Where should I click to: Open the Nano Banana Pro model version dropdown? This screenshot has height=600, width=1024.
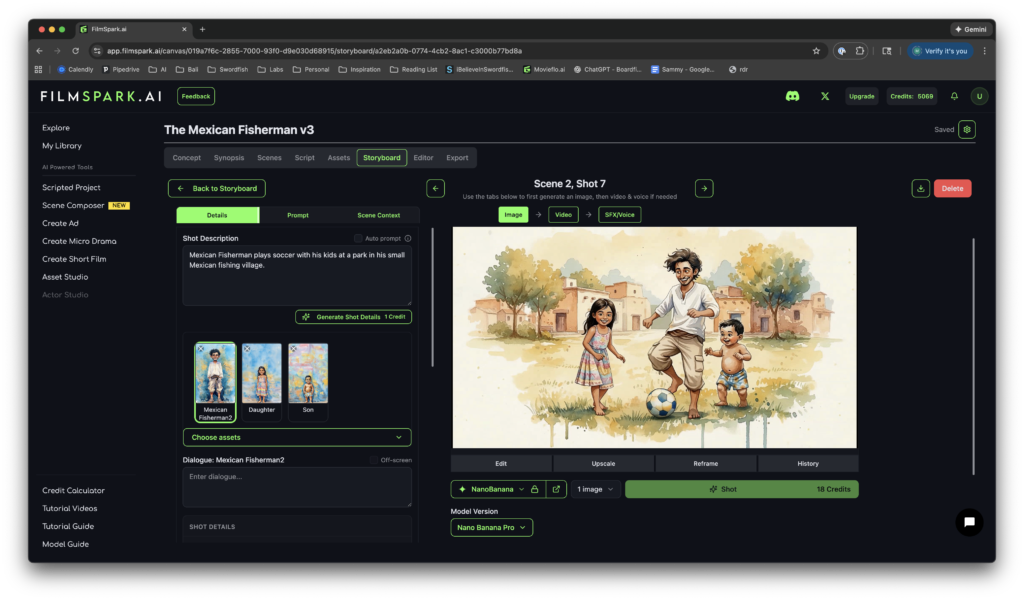click(491, 525)
